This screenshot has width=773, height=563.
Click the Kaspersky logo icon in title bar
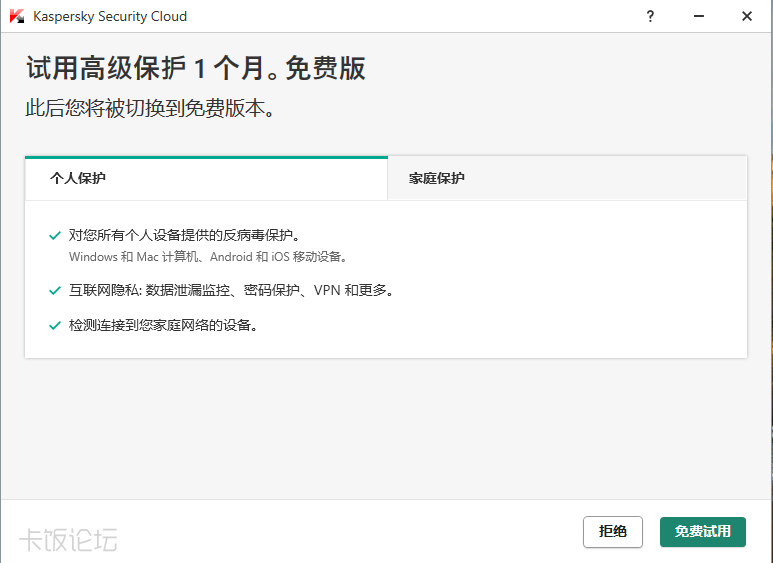(x=17, y=16)
